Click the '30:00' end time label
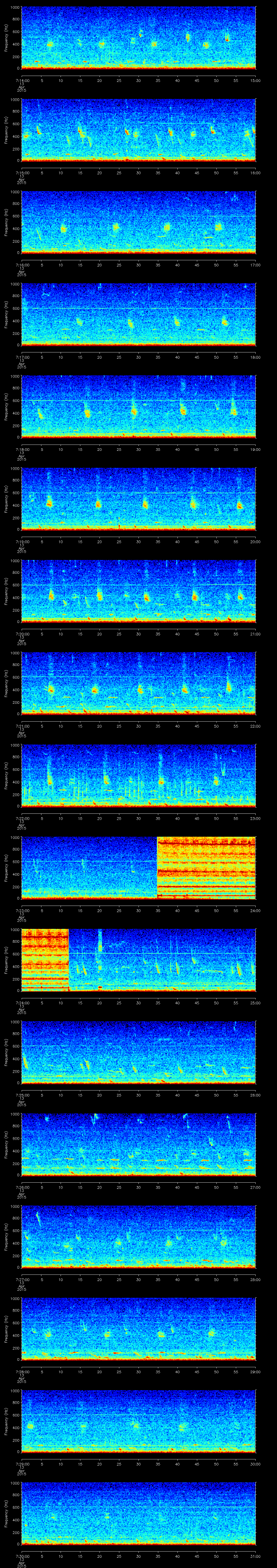 point(255,1464)
